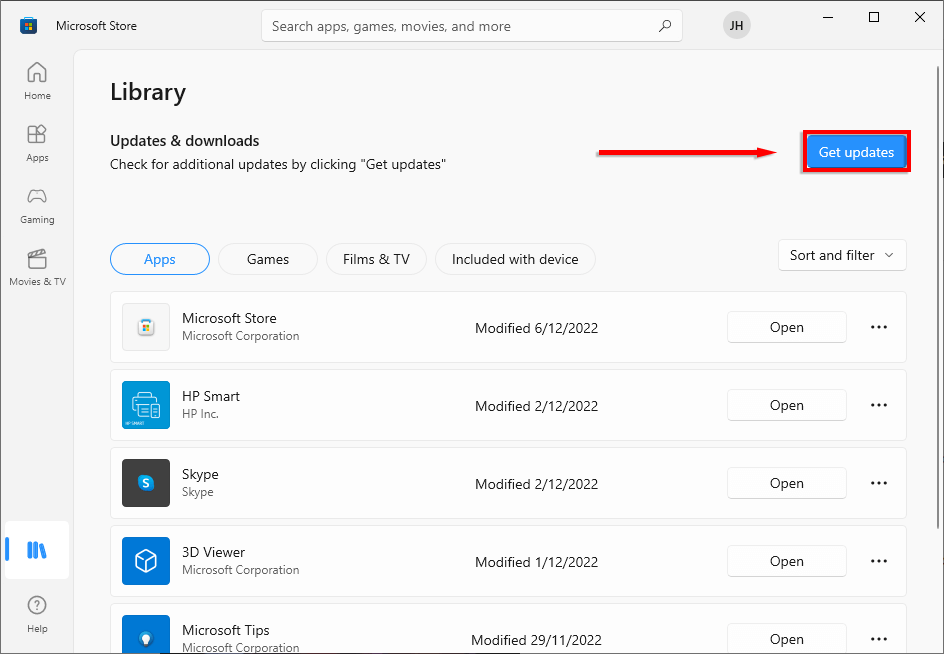This screenshot has height=654, width=944.
Task: Go to Apps section icon
Action: pos(37,142)
